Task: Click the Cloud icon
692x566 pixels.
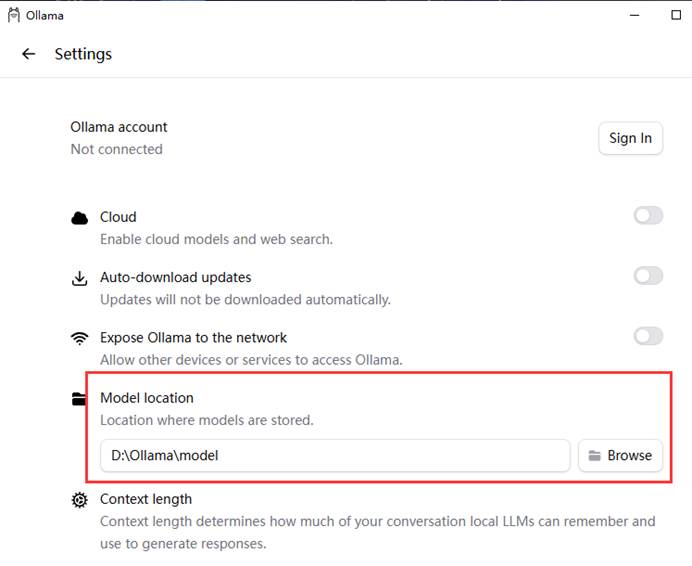Action: pos(79,218)
